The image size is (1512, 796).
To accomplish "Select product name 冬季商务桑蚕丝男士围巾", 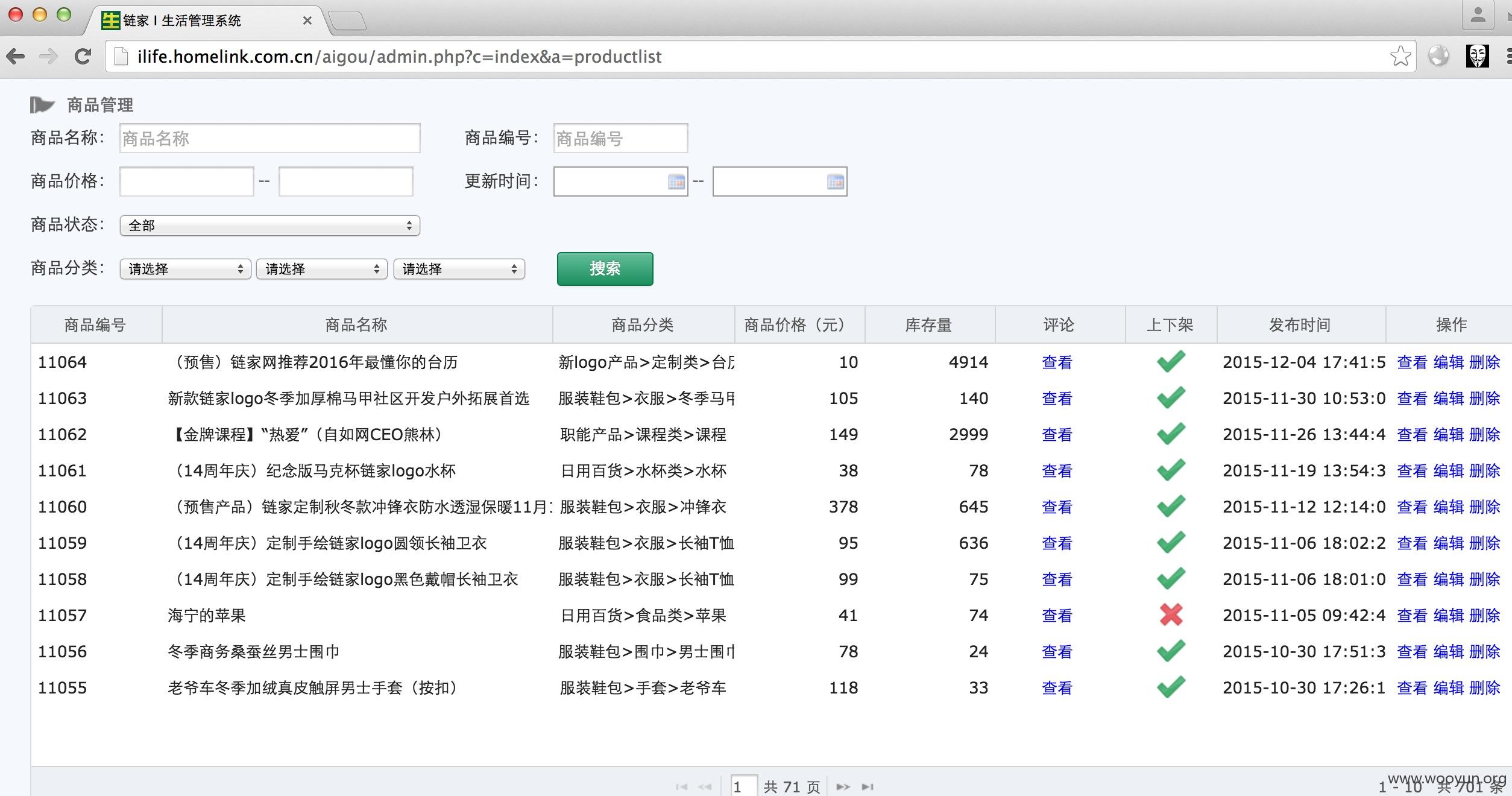I will coord(254,651).
